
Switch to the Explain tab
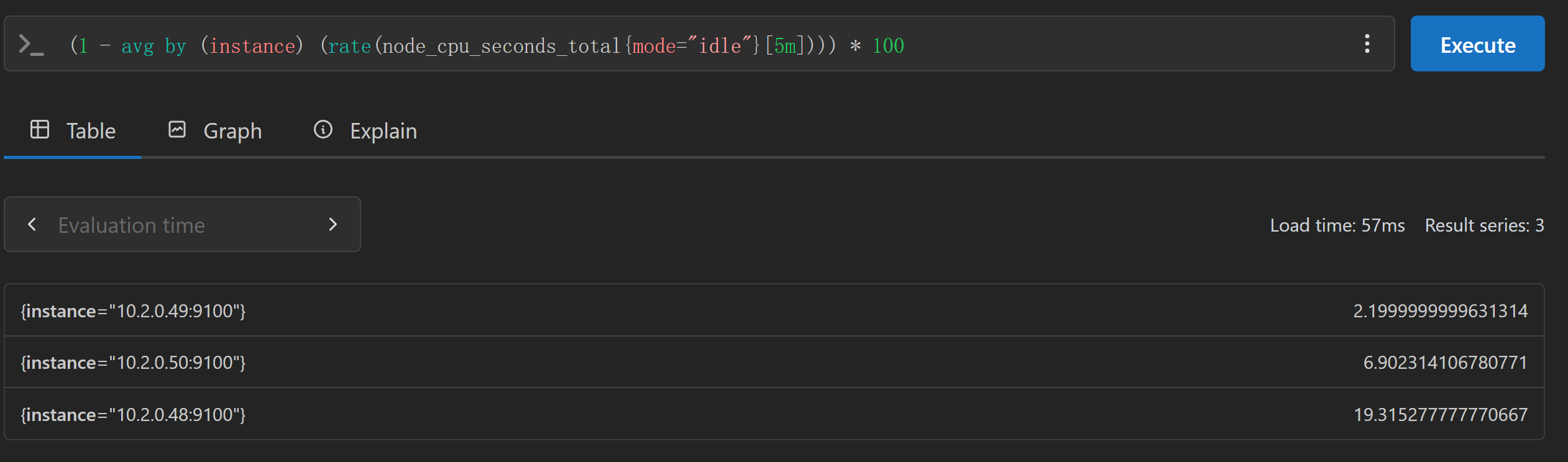click(365, 130)
